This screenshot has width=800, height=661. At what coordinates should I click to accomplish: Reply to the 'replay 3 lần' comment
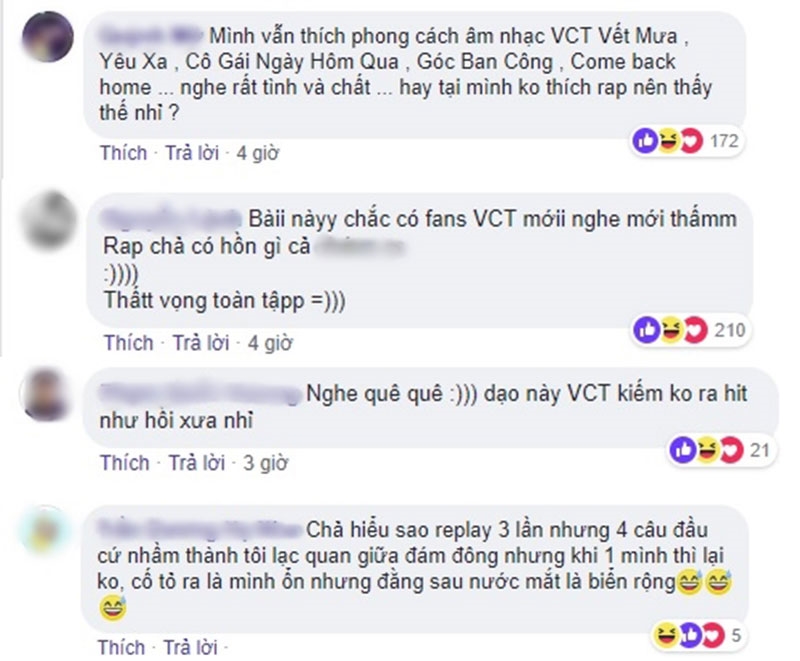click(x=190, y=648)
